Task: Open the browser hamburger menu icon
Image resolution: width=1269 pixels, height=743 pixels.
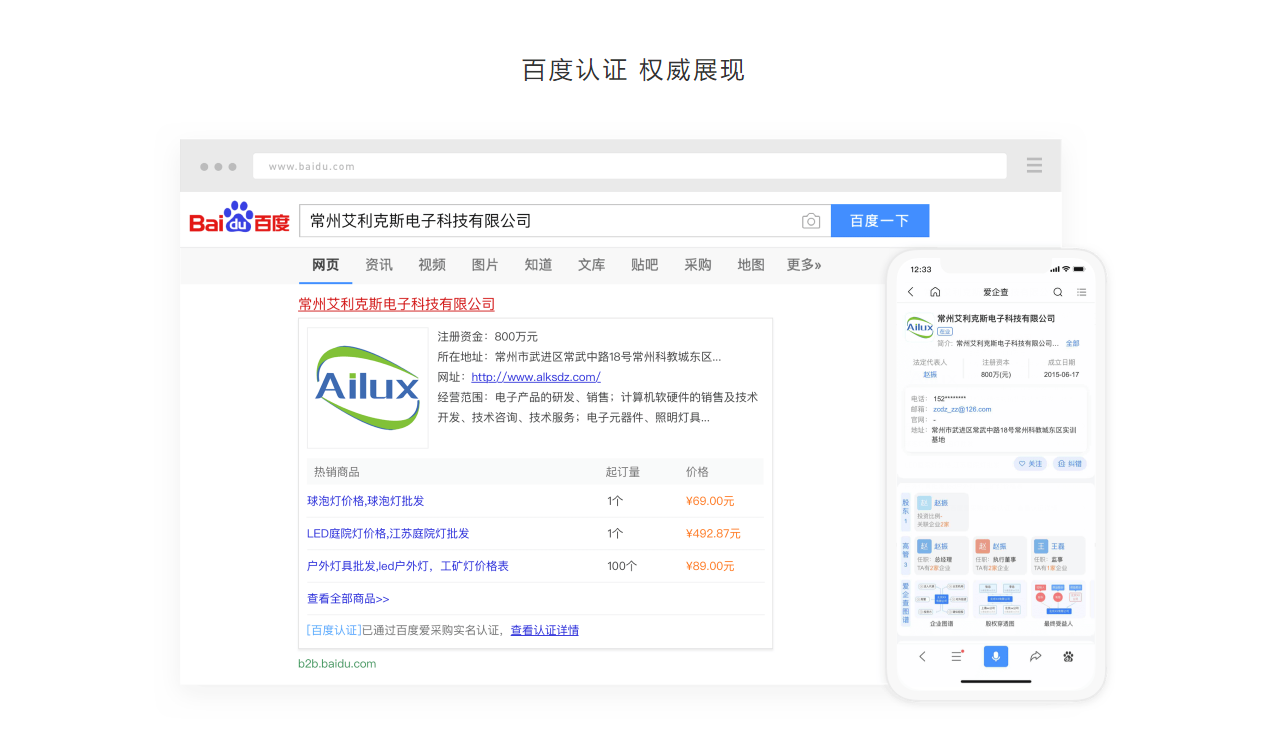Action: (1034, 165)
